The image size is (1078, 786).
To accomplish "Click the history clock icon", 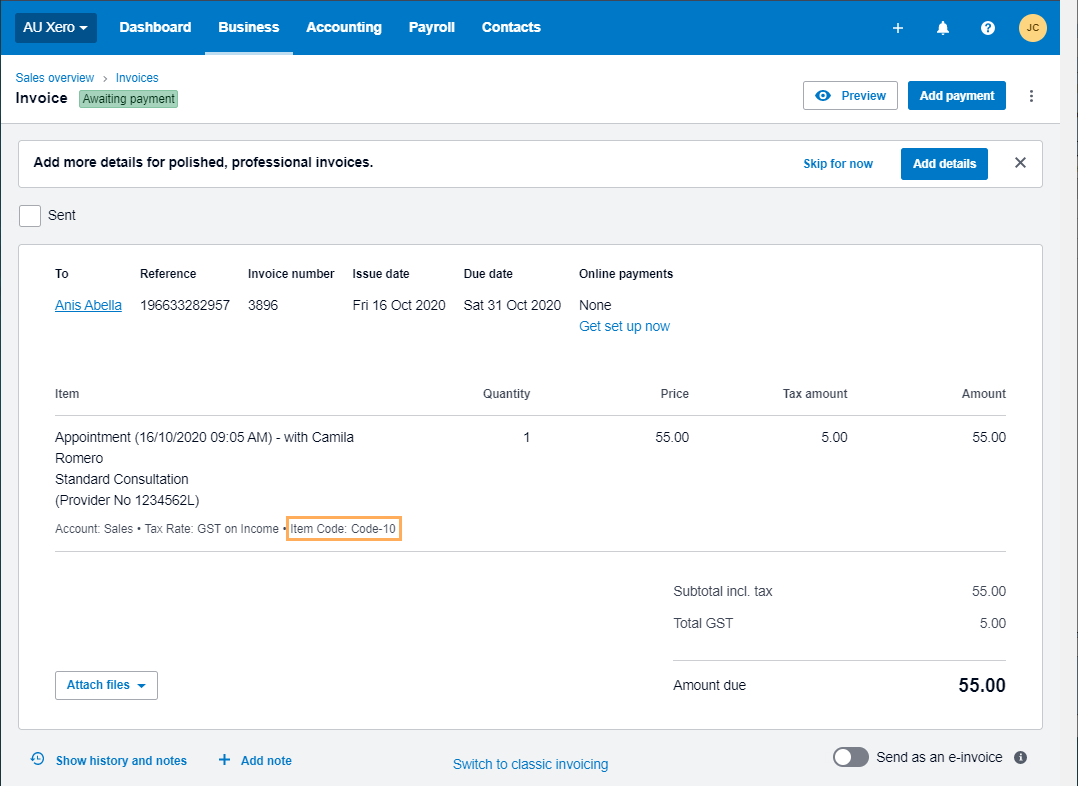I will [x=37, y=759].
